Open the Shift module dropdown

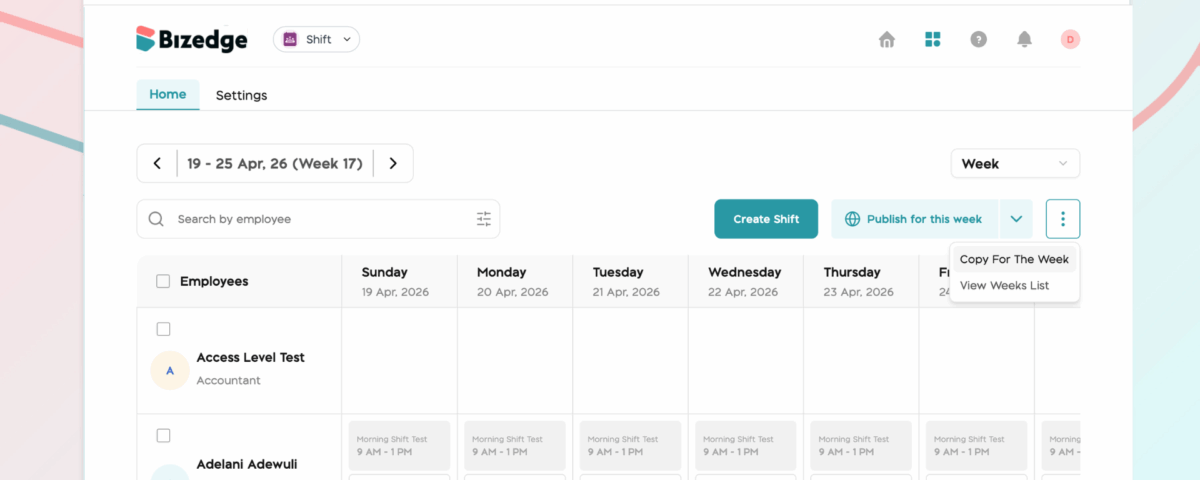(x=316, y=39)
